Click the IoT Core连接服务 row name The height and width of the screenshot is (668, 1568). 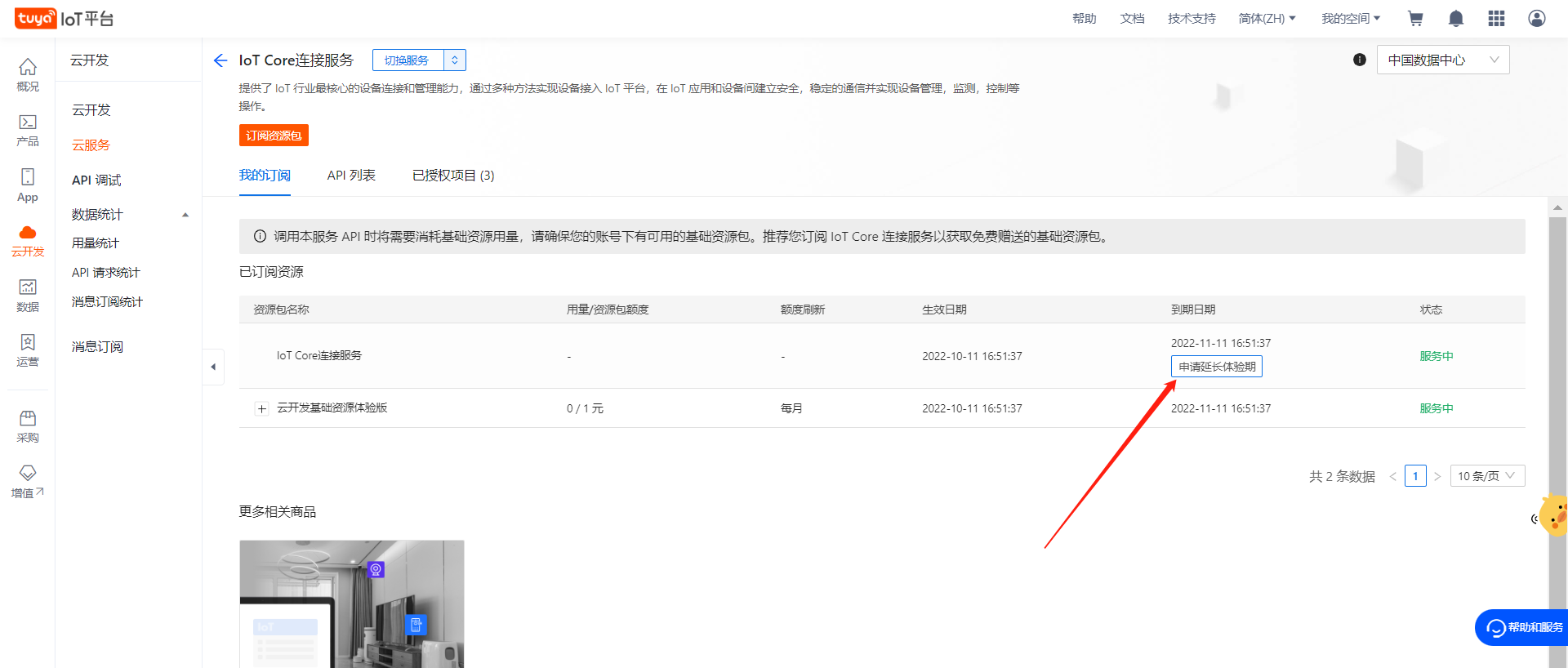click(x=319, y=356)
